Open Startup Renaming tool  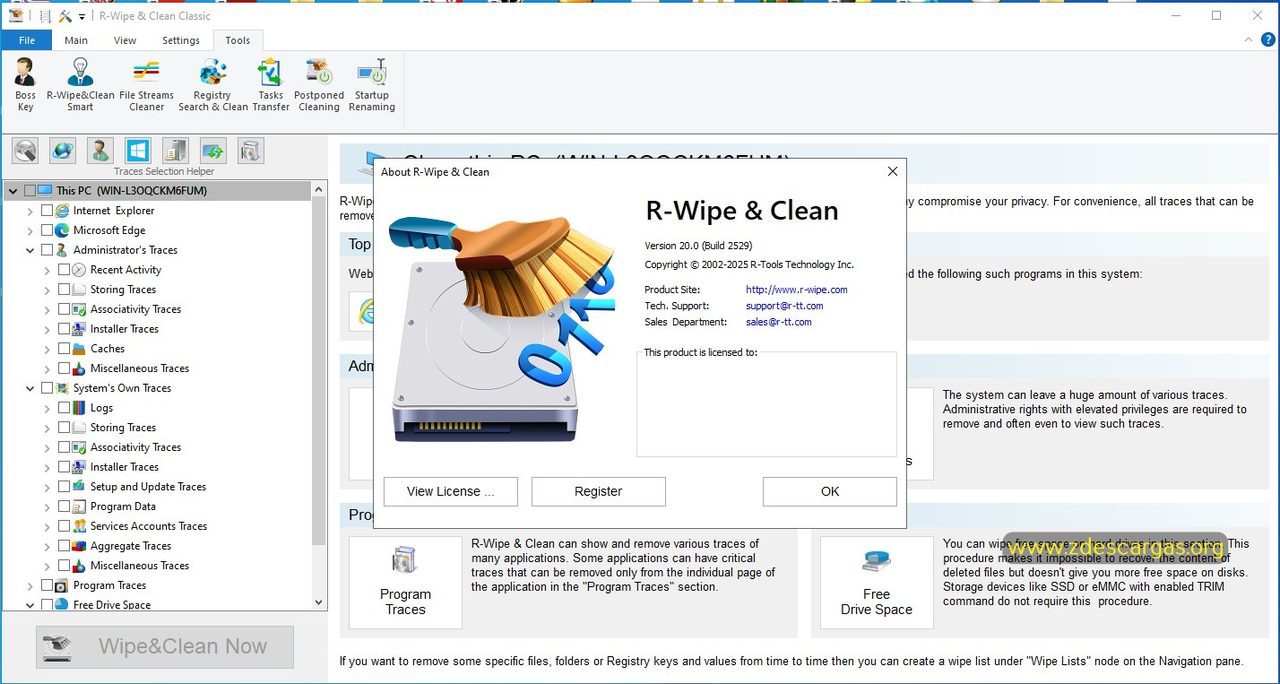pyautogui.click(x=372, y=84)
